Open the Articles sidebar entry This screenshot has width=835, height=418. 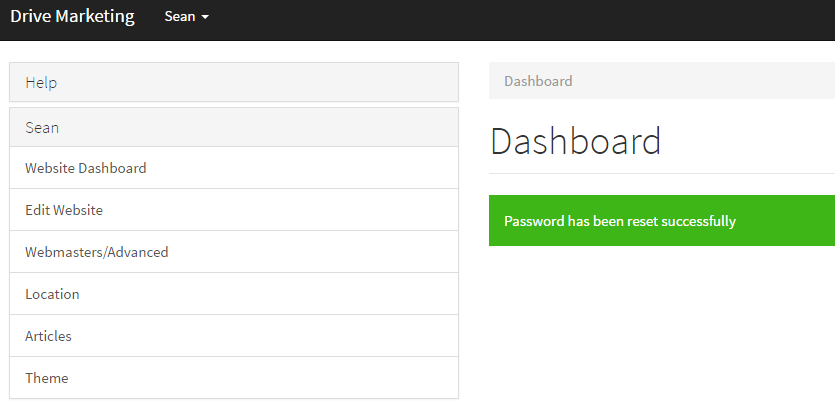[x=234, y=336]
